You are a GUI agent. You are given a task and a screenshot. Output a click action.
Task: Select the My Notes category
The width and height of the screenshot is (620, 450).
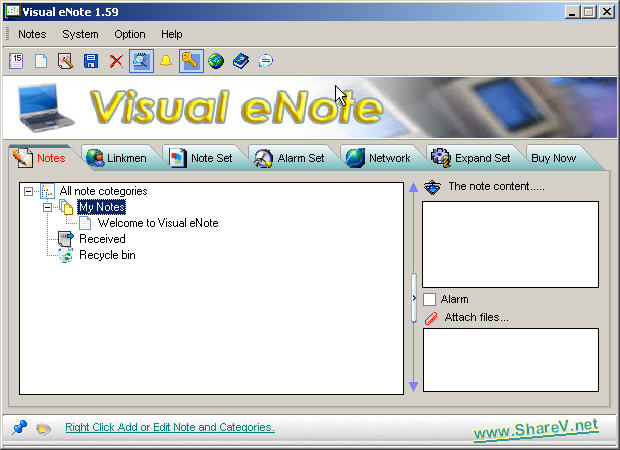[x=102, y=207]
